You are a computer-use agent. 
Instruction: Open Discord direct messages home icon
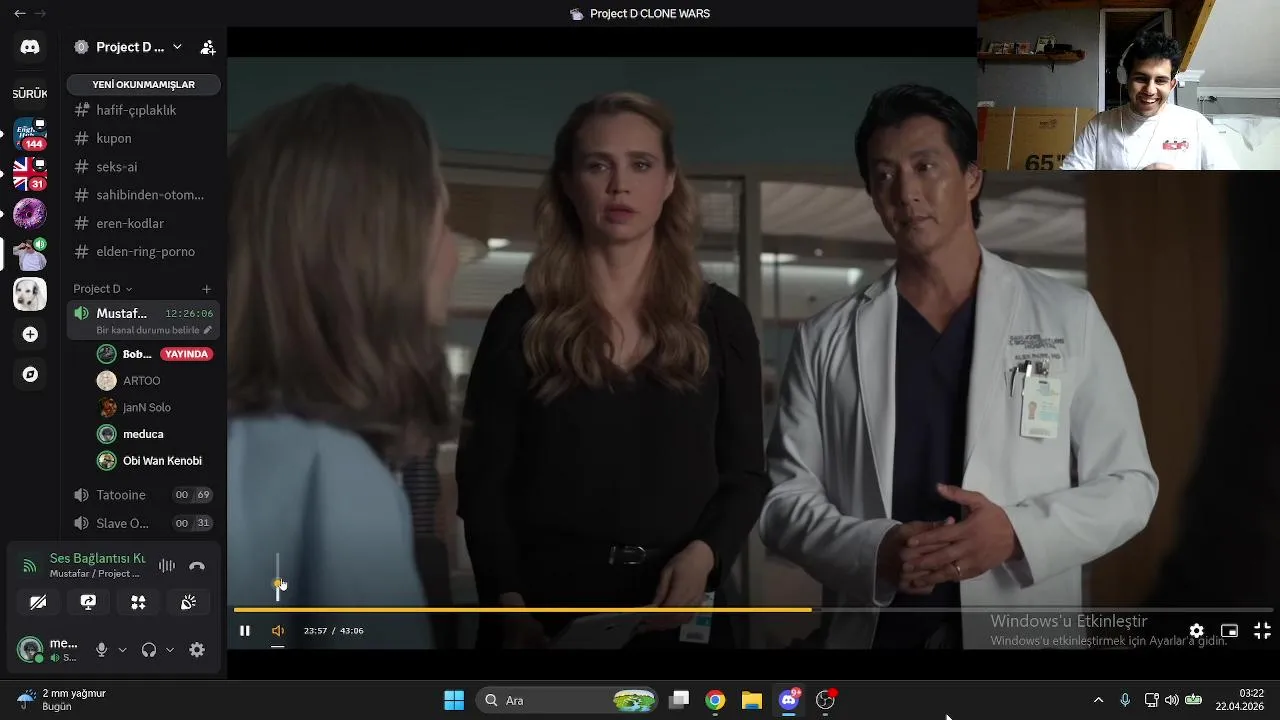30,47
